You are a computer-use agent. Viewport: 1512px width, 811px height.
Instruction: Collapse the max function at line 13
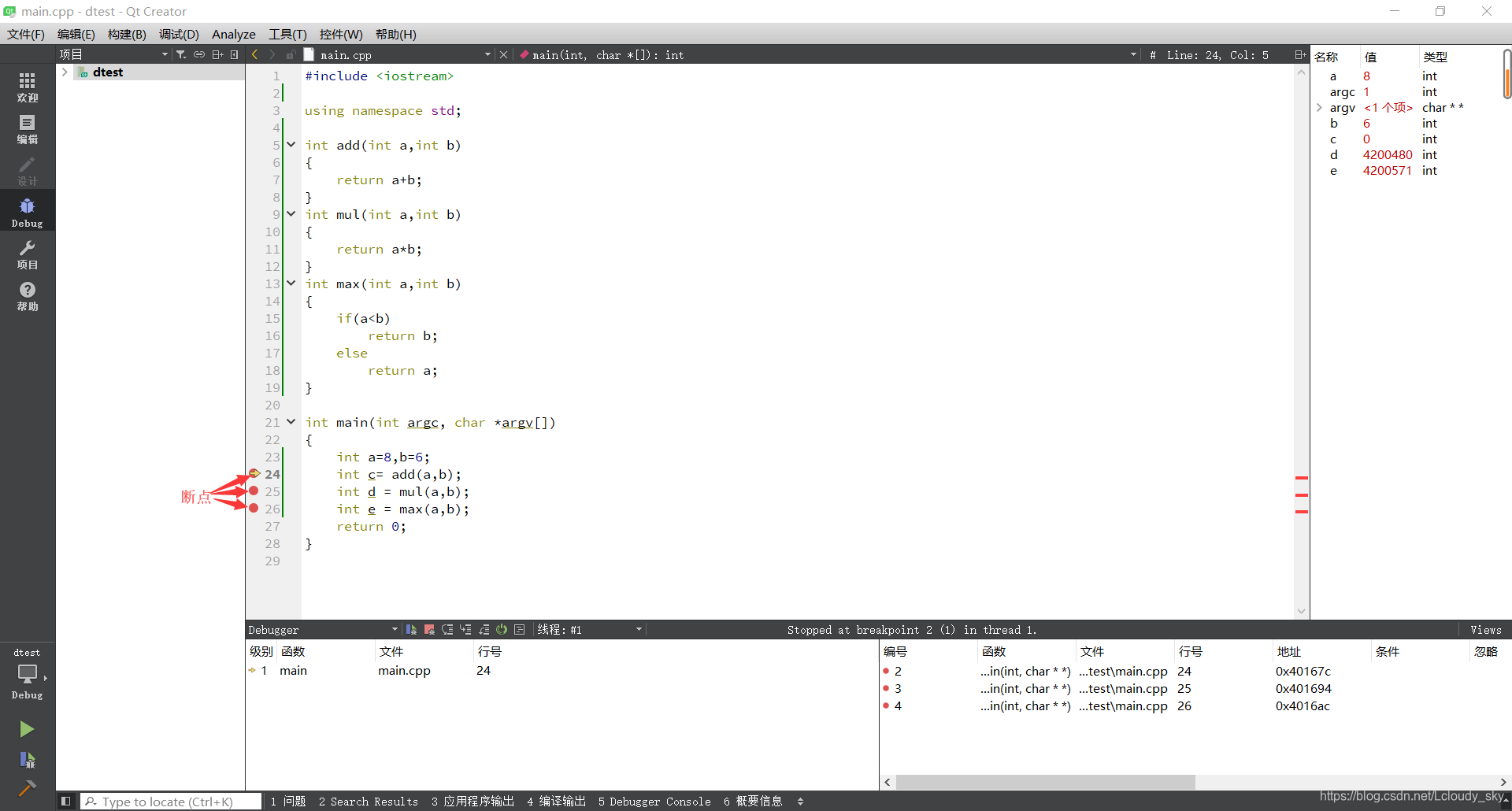(291, 283)
